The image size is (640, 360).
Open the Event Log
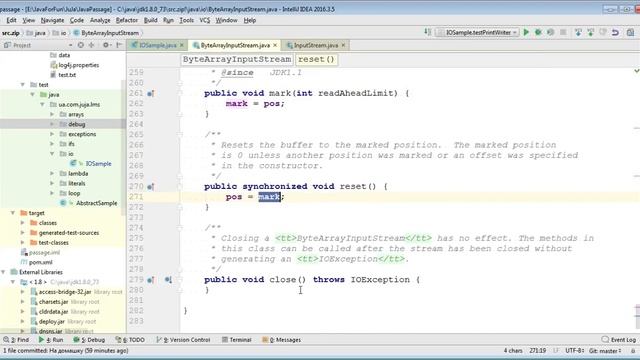pyautogui.click(x=619, y=340)
